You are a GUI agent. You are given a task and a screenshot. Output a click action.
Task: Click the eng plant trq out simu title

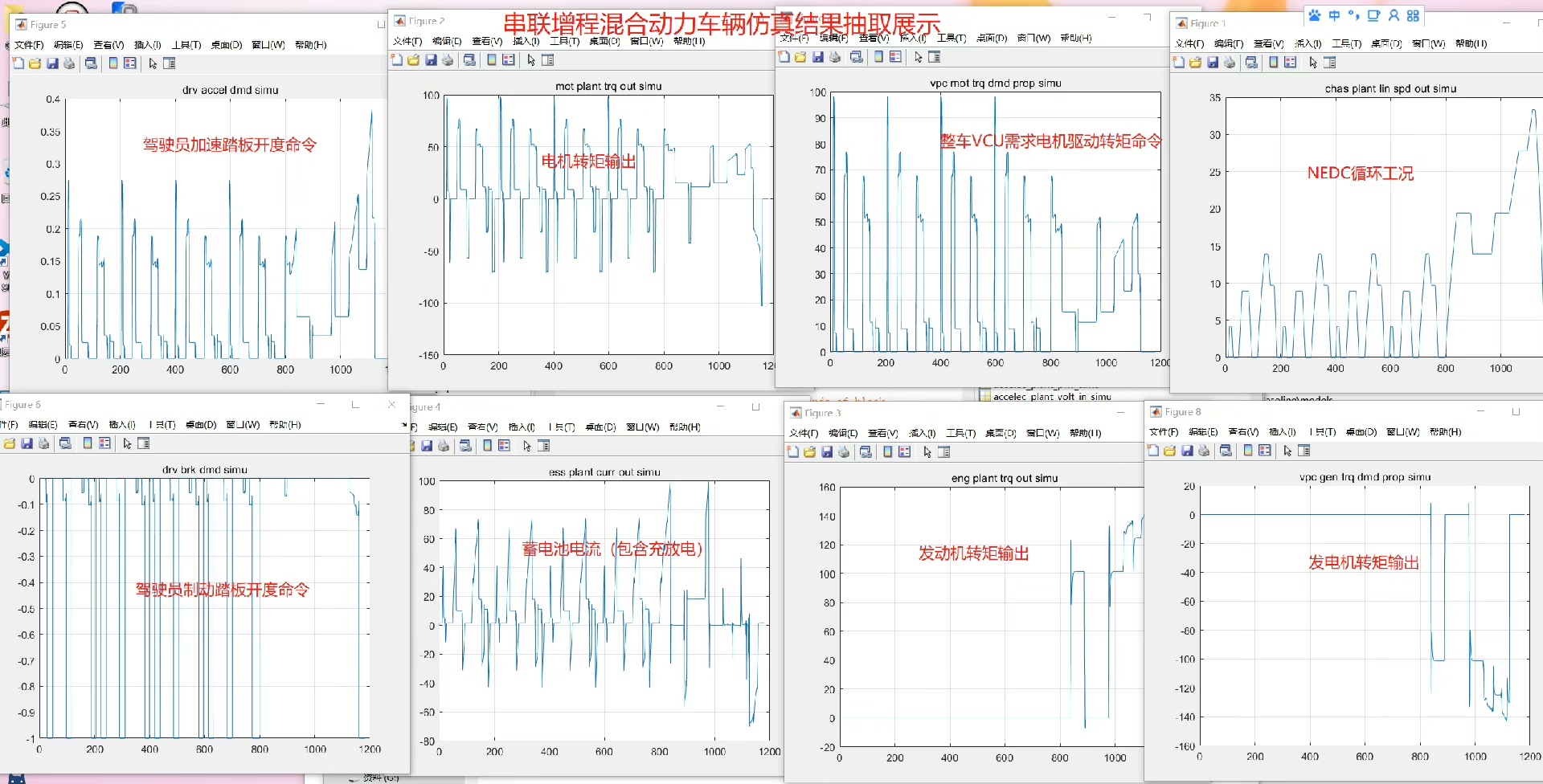click(1005, 478)
